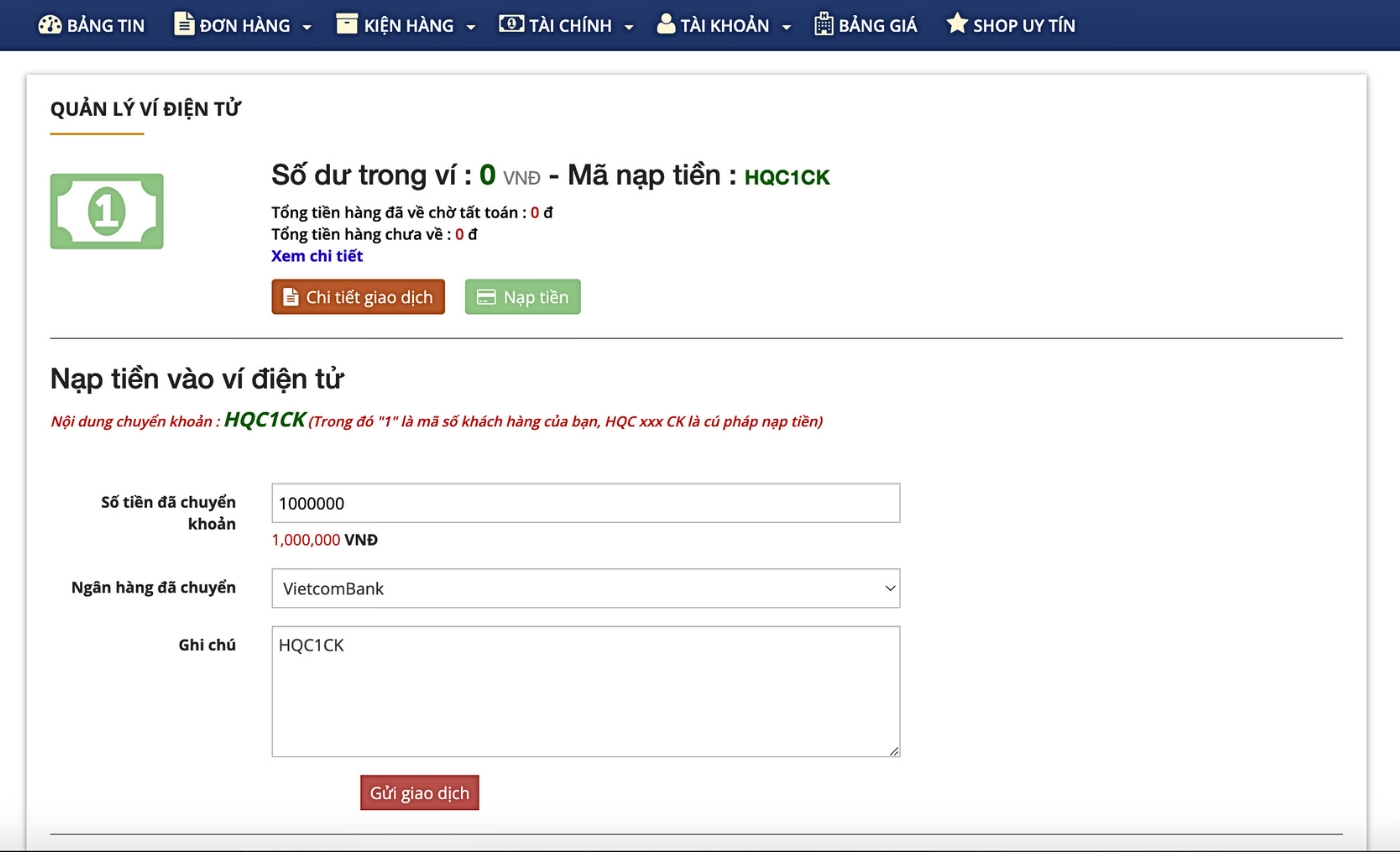The image size is (1400, 852).
Task: Open the Xem chi tiết link
Action: click(317, 256)
